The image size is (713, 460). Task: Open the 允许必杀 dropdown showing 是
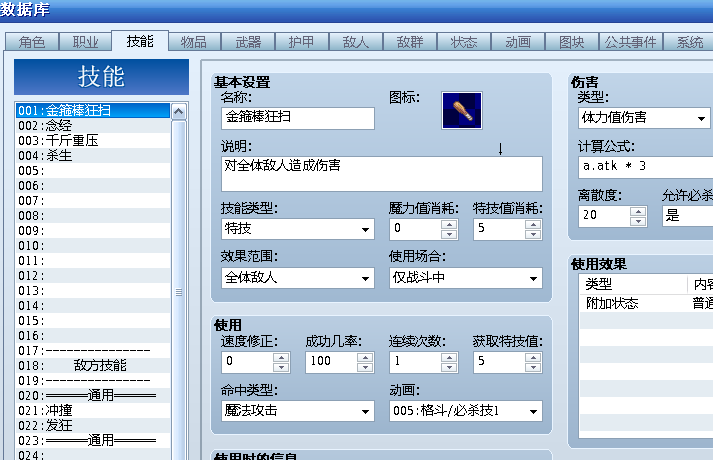click(x=688, y=216)
